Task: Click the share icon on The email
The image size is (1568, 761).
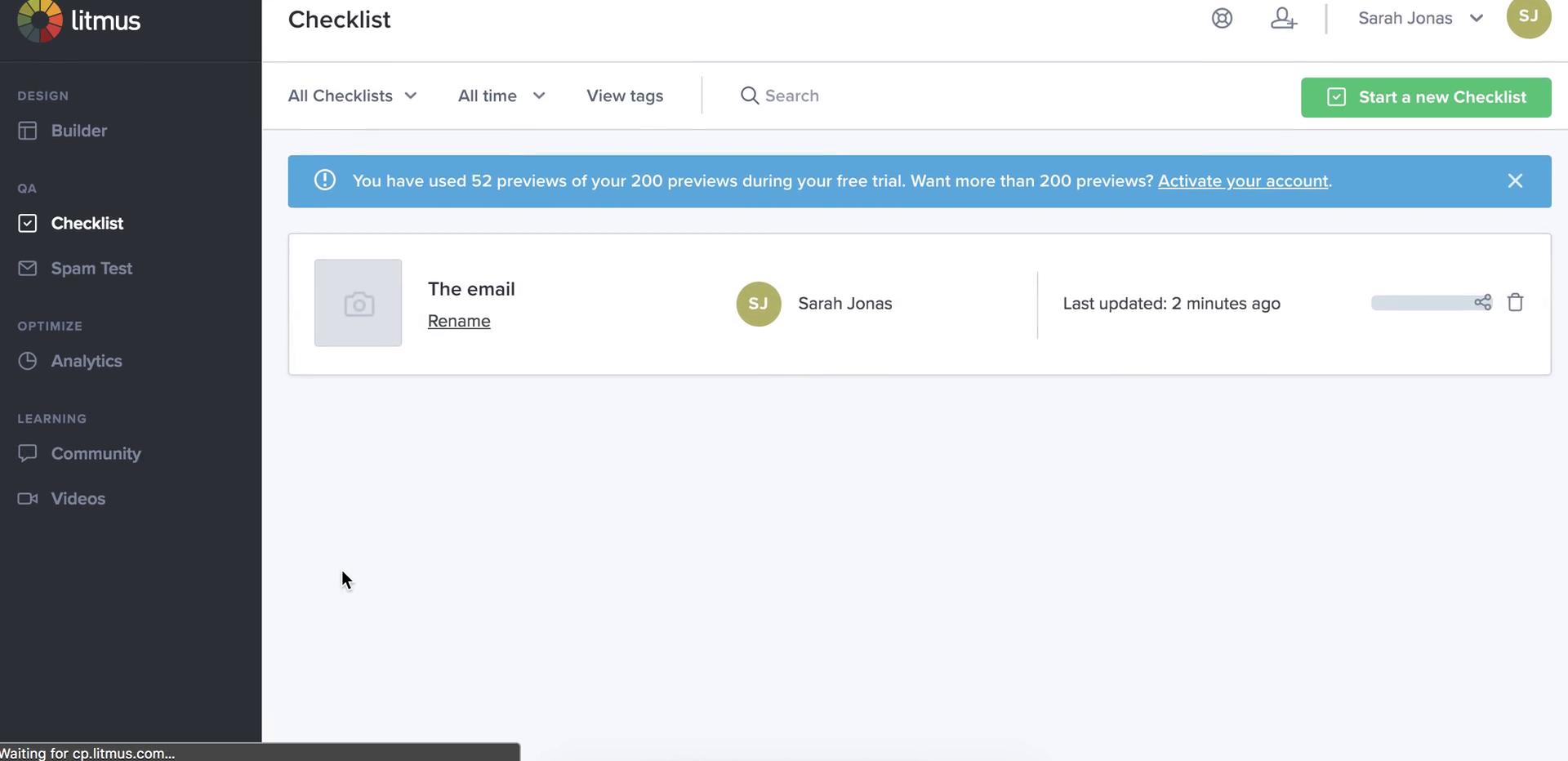Action: click(x=1482, y=302)
